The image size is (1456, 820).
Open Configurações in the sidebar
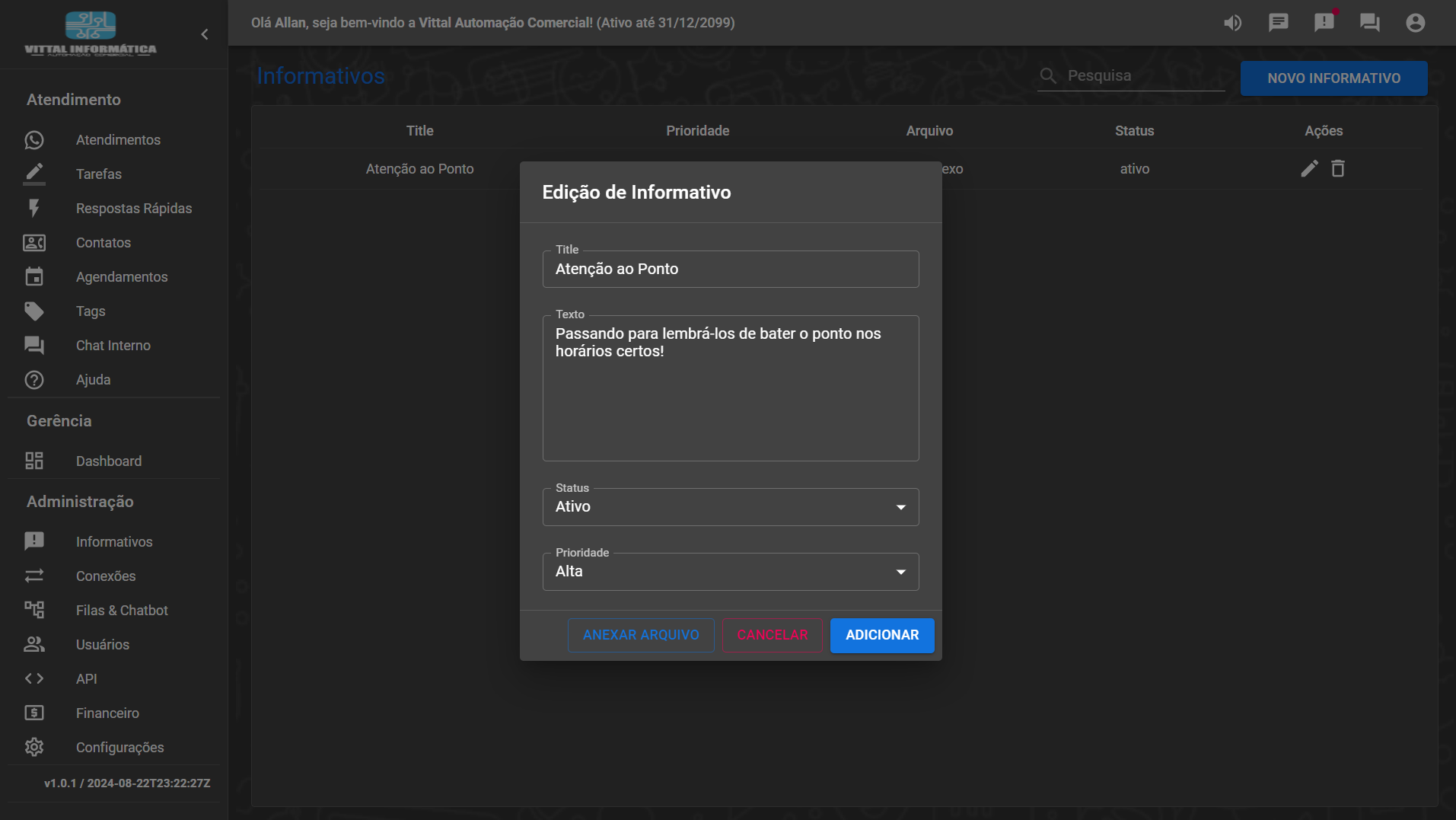tap(120, 748)
